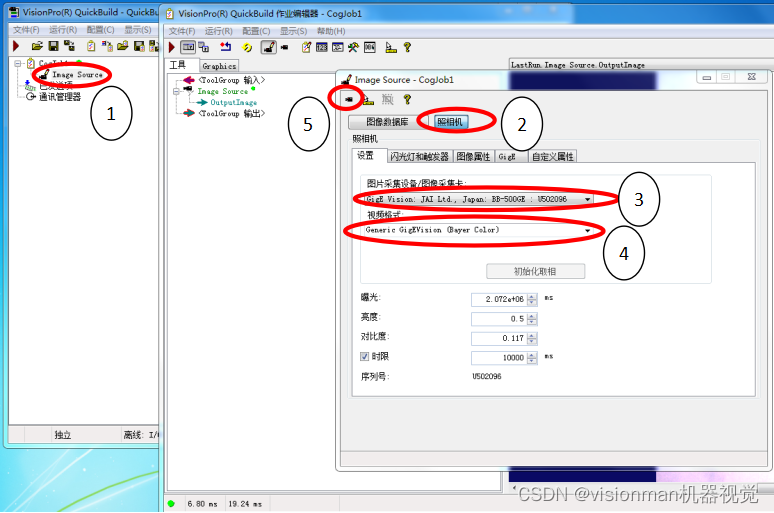774x513 pixels.
Task: Click calibration icon in Image Source dialog
Action: pyautogui.click(x=368, y=100)
